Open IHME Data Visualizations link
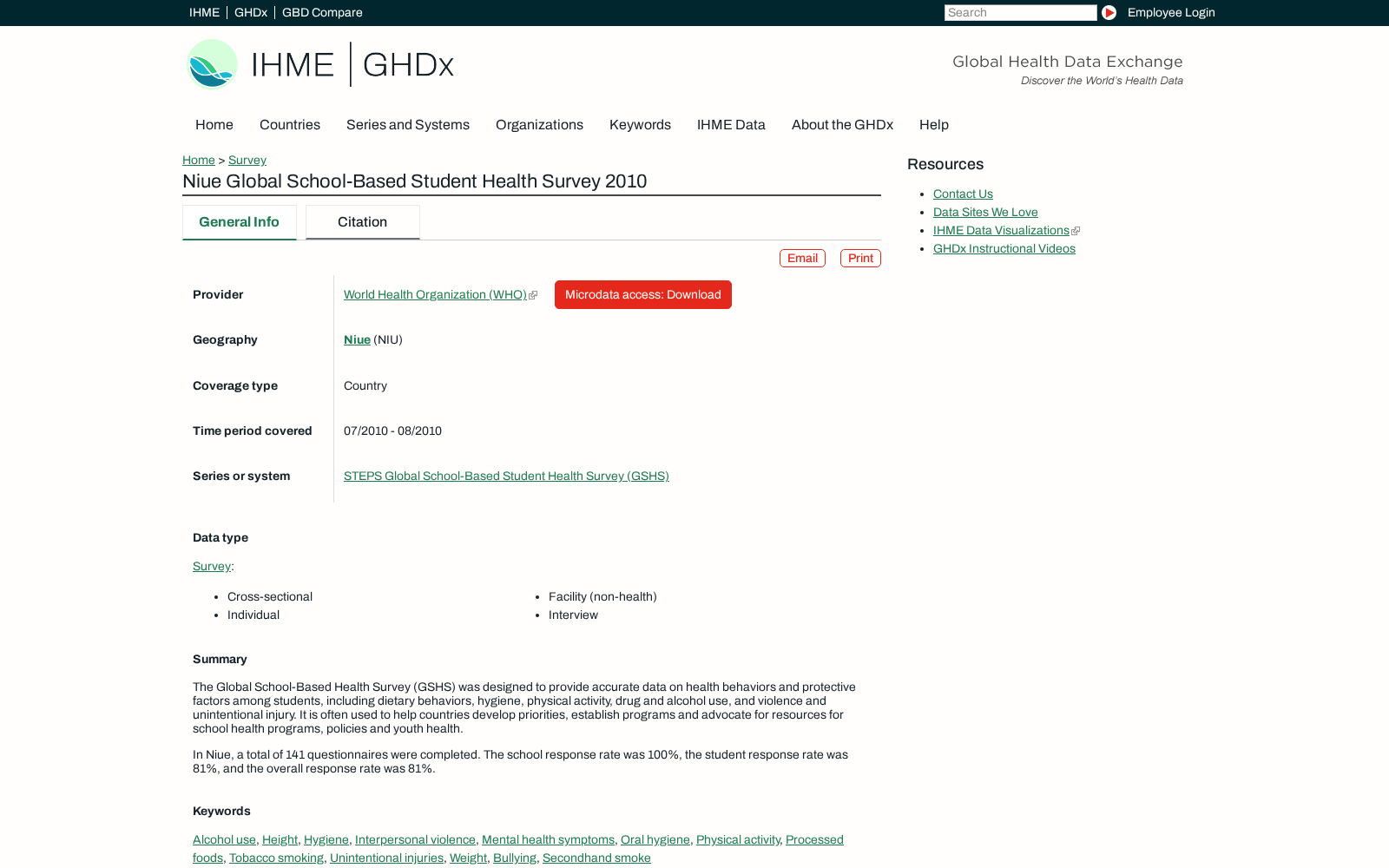 pos(1001,231)
